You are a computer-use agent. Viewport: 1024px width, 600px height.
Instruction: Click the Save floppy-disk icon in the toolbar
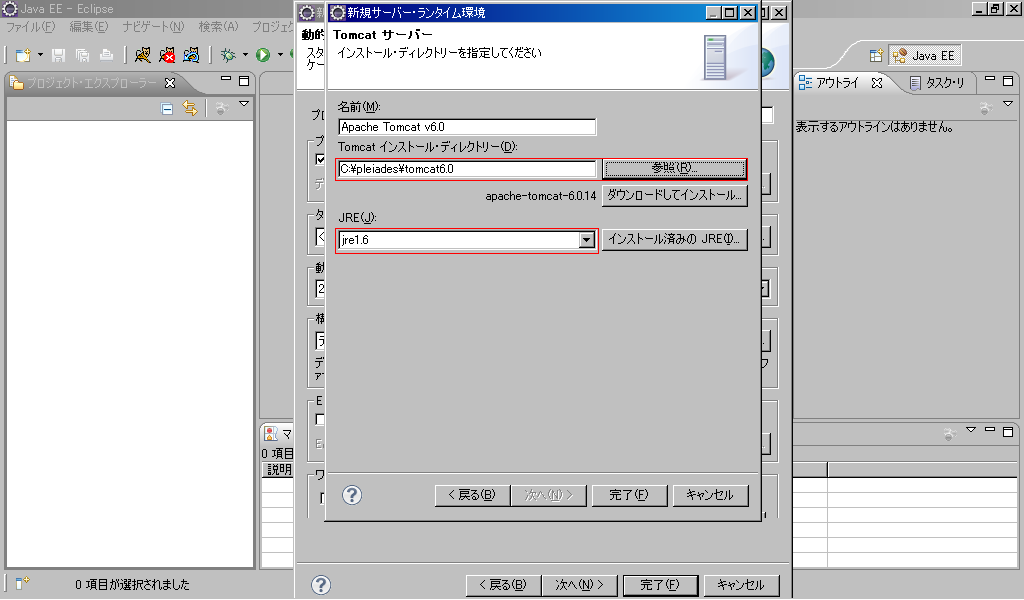(59, 55)
